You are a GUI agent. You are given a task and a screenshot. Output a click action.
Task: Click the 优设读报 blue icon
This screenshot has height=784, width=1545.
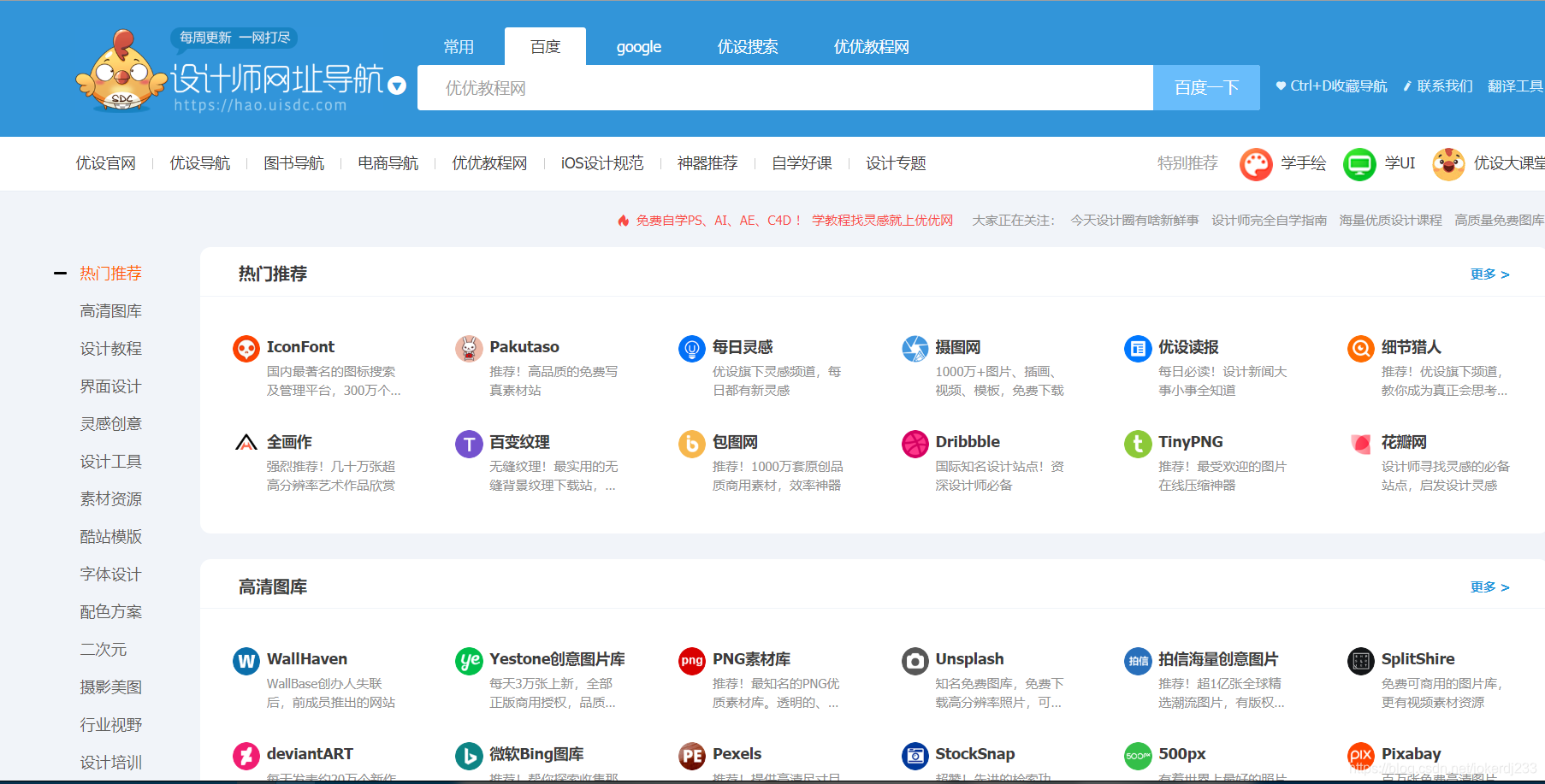[1138, 349]
